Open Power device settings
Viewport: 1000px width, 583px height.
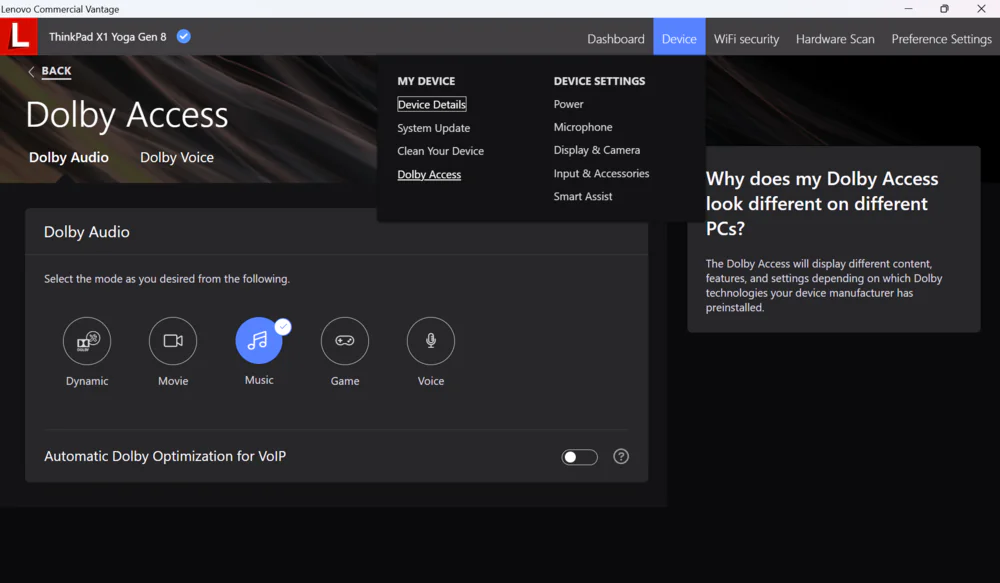[568, 104]
